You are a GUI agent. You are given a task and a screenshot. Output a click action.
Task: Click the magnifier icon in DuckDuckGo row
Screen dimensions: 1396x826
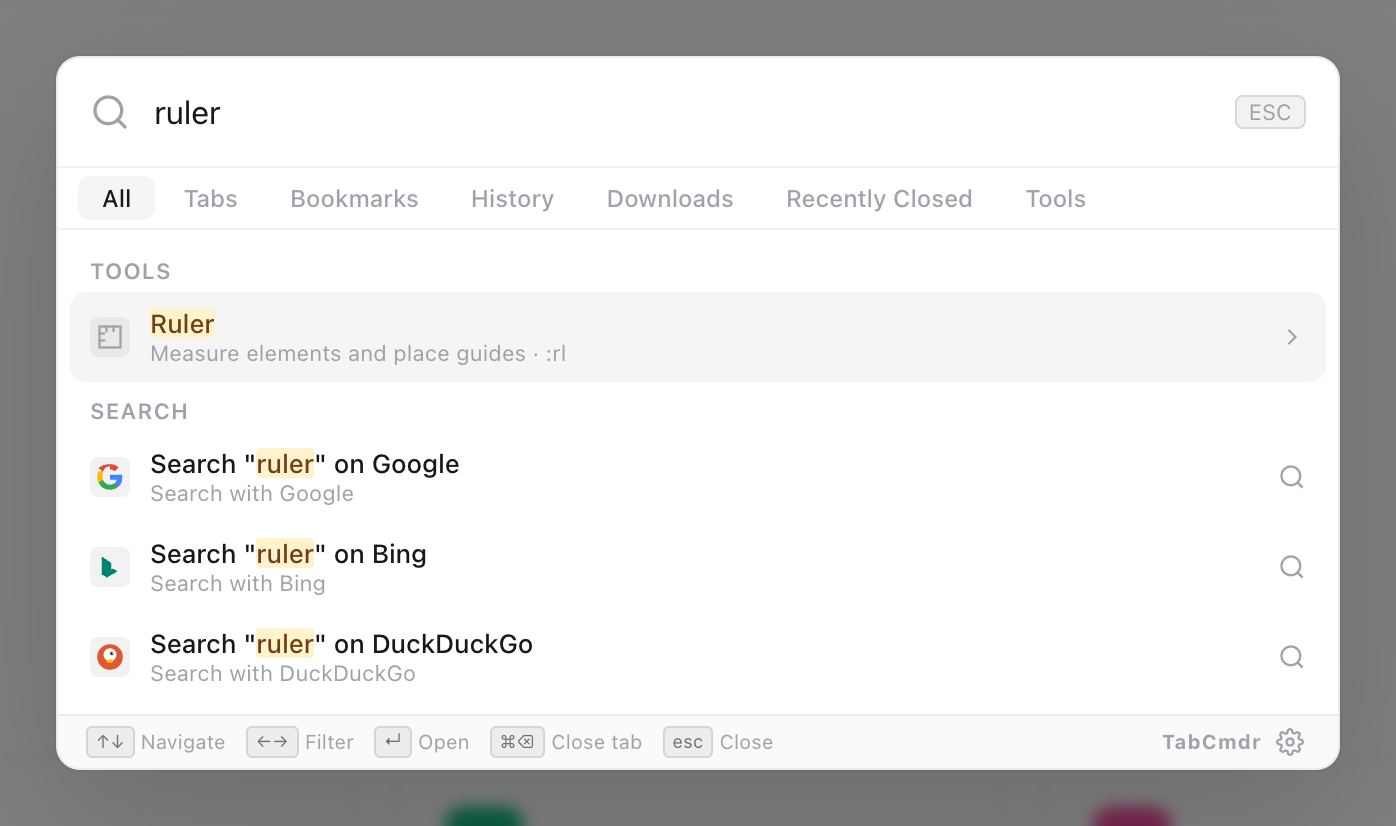pos(1292,657)
